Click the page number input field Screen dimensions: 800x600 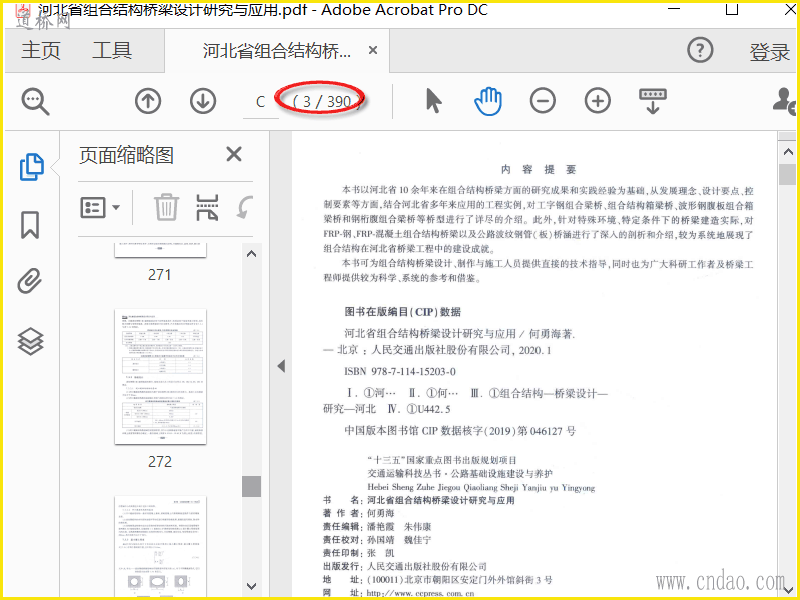click(261, 102)
